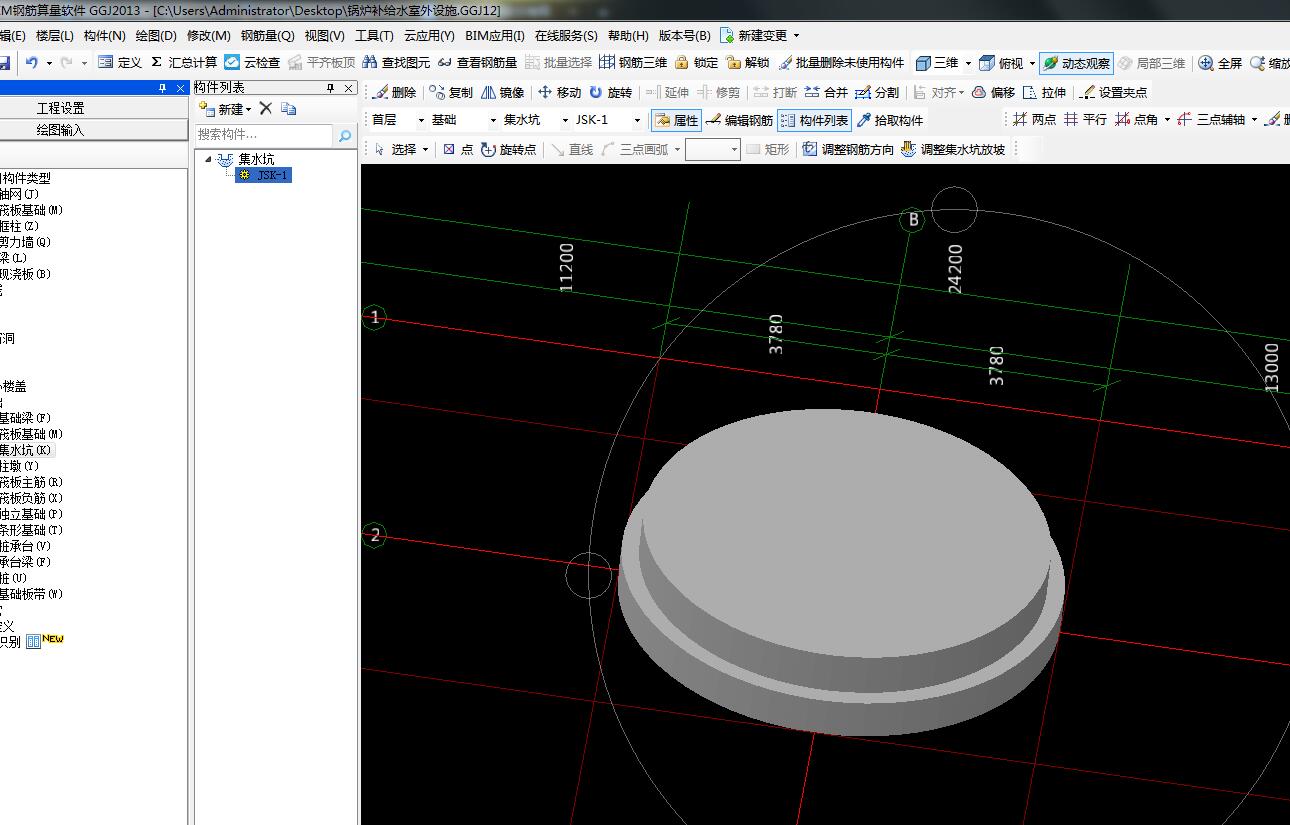The width and height of the screenshot is (1290, 825).
Task: Select the 点 point draw tool
Action: 458,149
